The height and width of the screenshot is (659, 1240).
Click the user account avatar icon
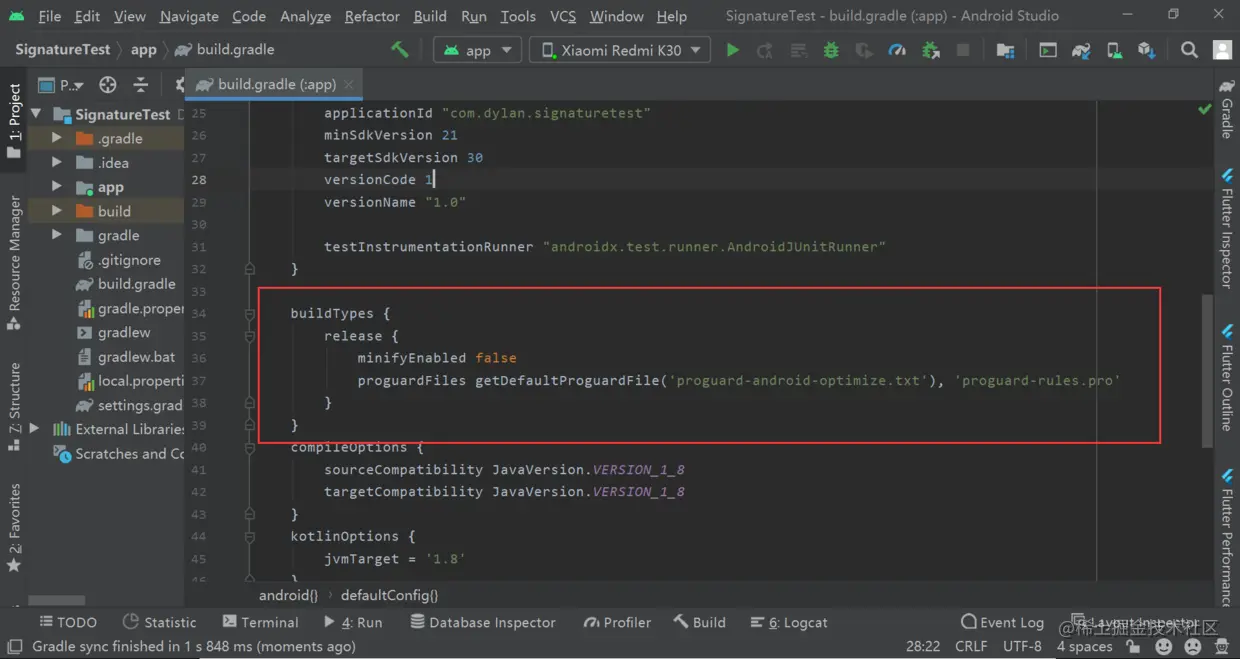1222,50
